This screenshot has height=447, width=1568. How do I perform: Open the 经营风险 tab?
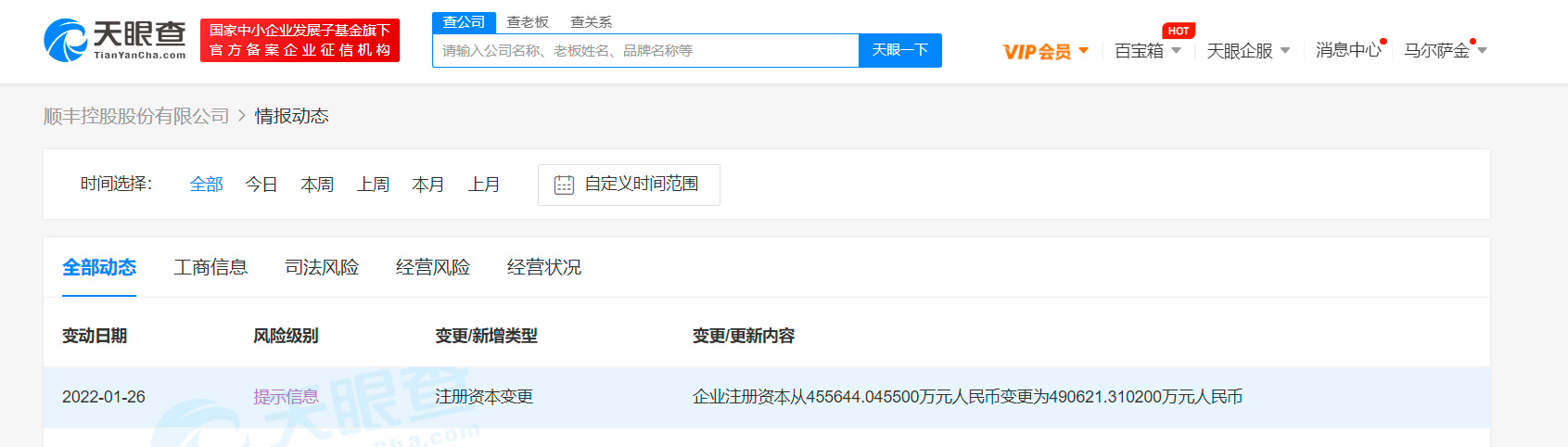pyautogui.click(x=433, y=267)
